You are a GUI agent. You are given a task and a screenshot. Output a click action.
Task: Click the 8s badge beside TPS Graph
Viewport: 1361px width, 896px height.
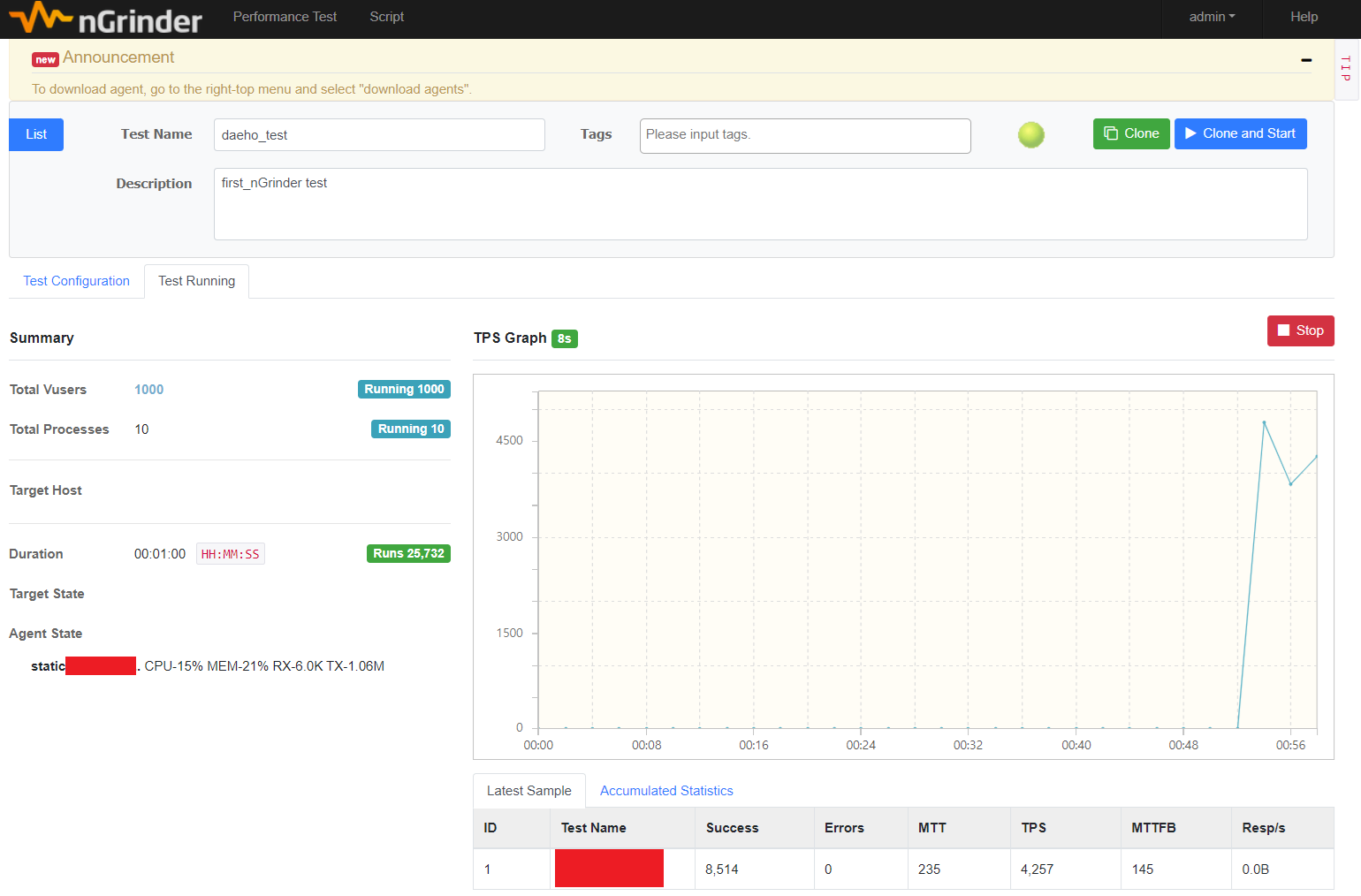564,338
